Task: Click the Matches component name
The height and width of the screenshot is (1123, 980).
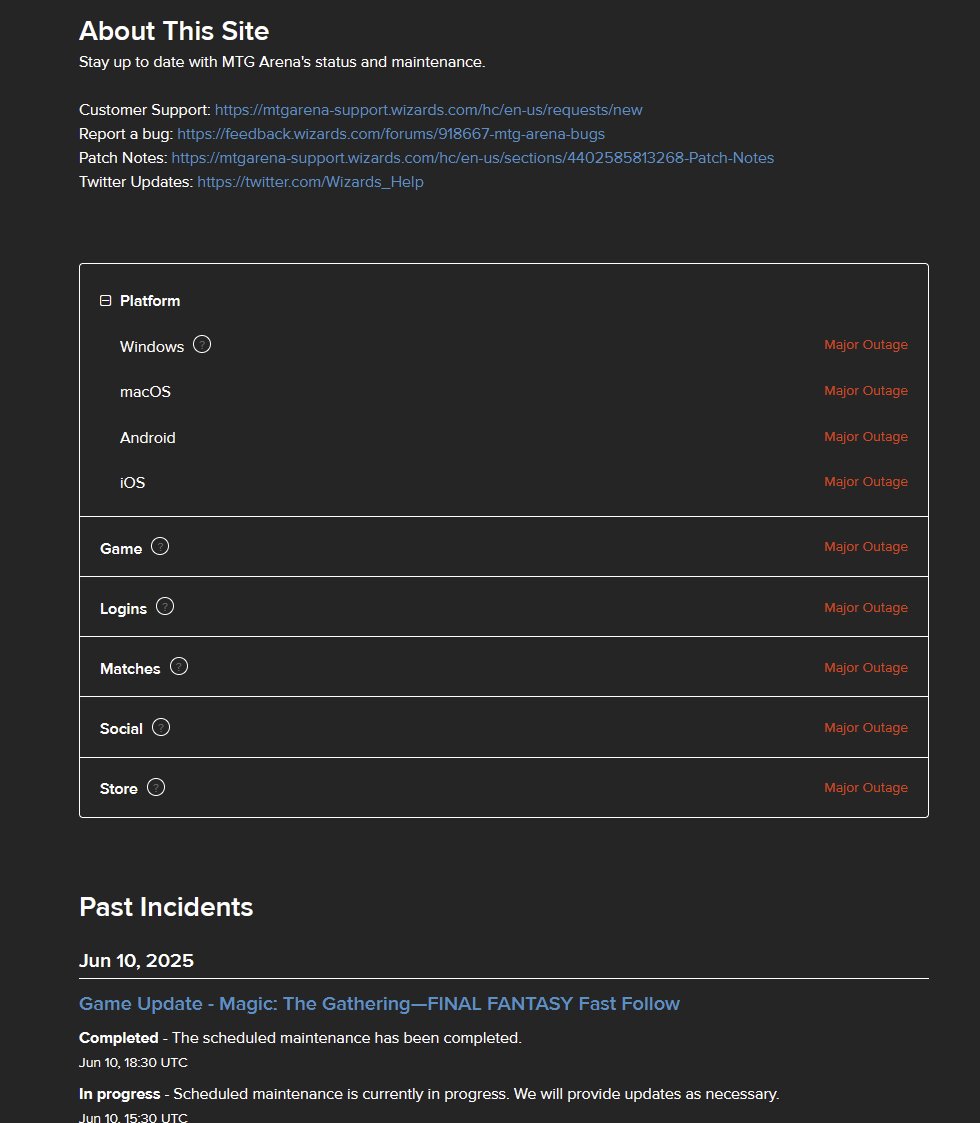Action: click(x=130, y=669)
